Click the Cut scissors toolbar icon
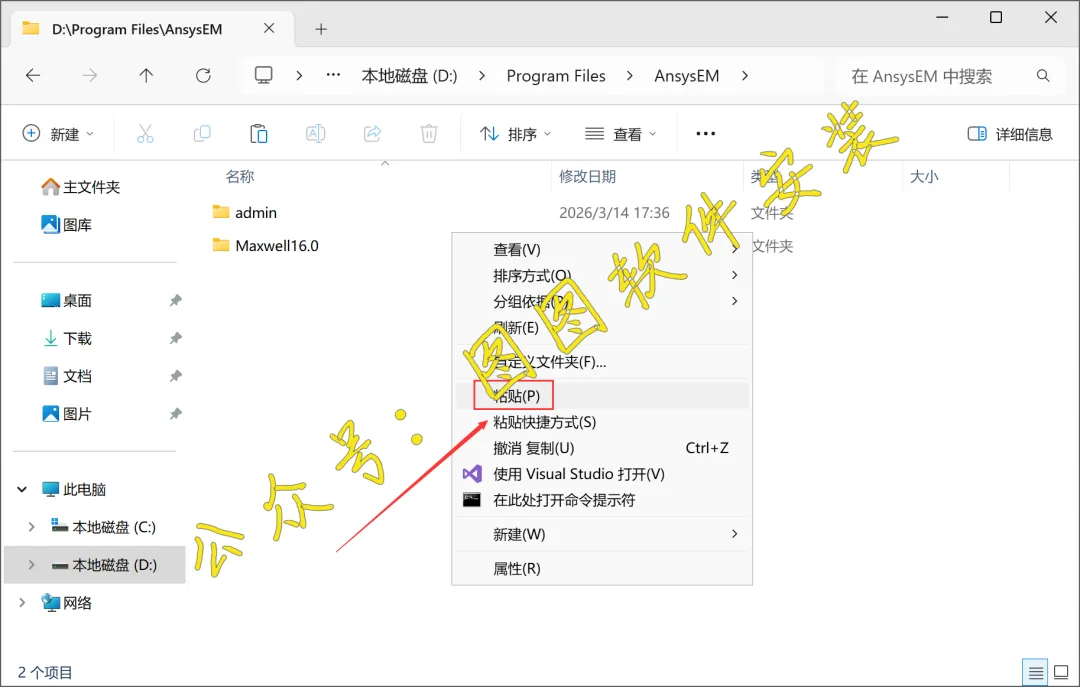Image resolution: width=1080 pixels, height=687 pixels. pyautogui.click(x=145, y=134)
